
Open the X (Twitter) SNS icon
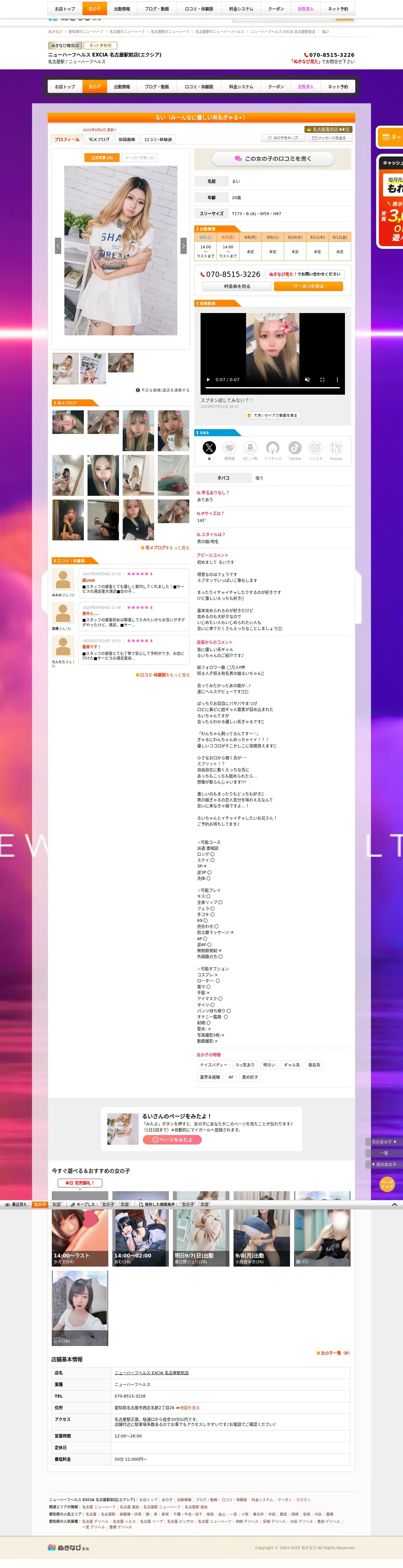coord(209,448)
